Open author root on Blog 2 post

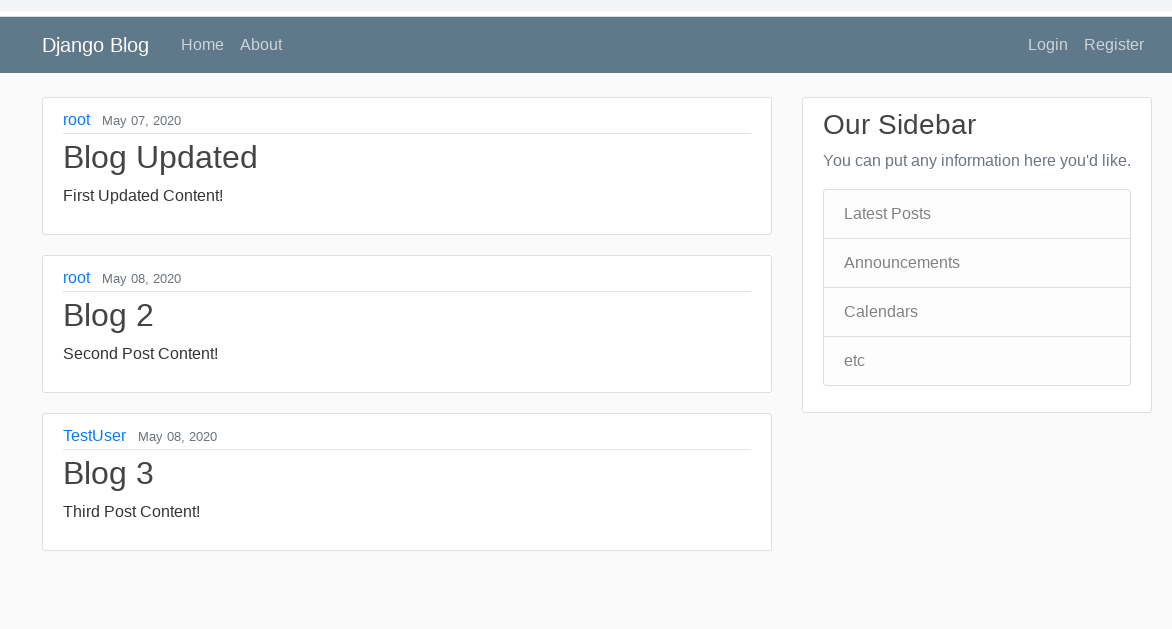click(76, 278)
